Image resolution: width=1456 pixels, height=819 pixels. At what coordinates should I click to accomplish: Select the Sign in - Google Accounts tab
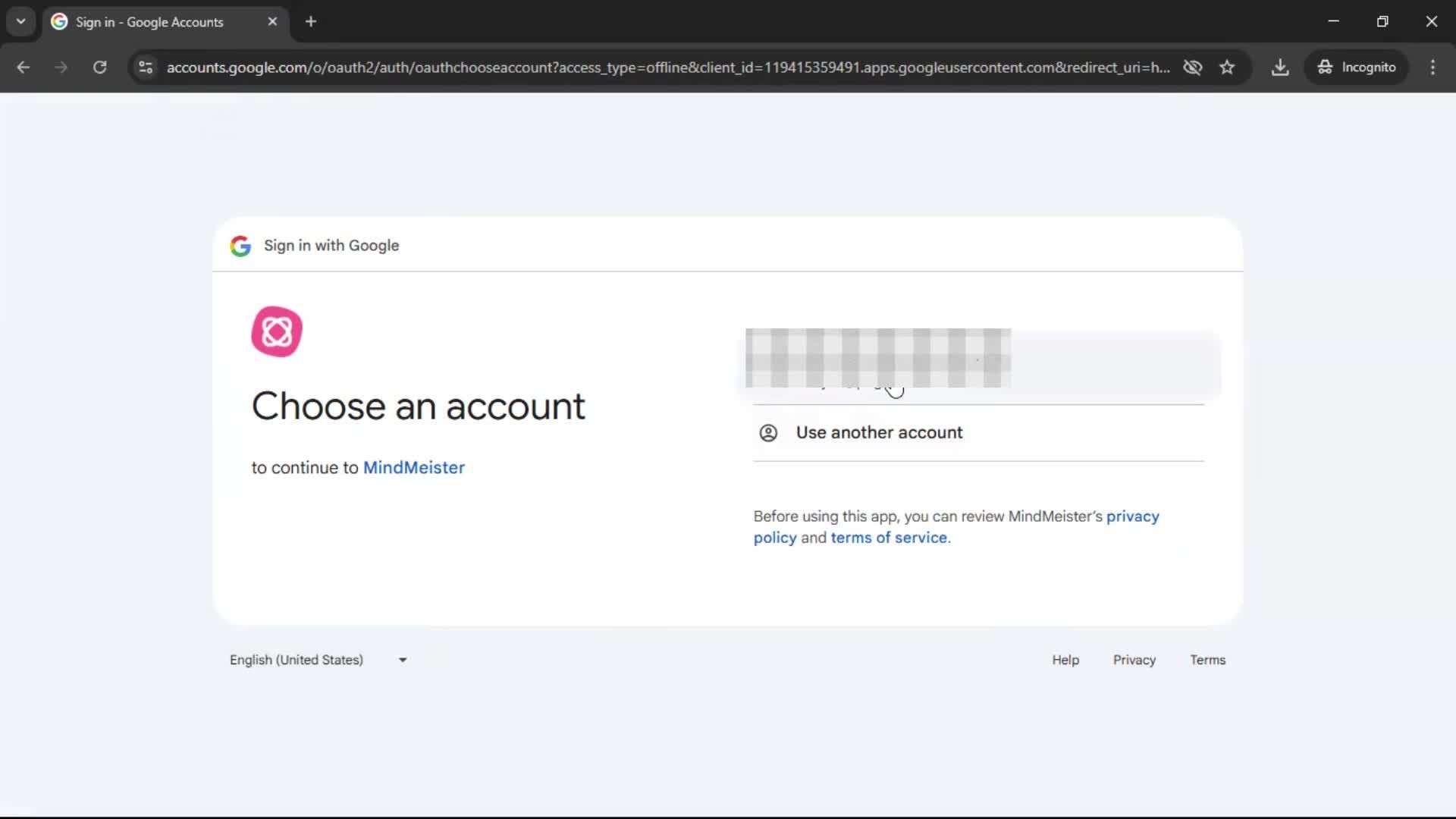[165, 22]
